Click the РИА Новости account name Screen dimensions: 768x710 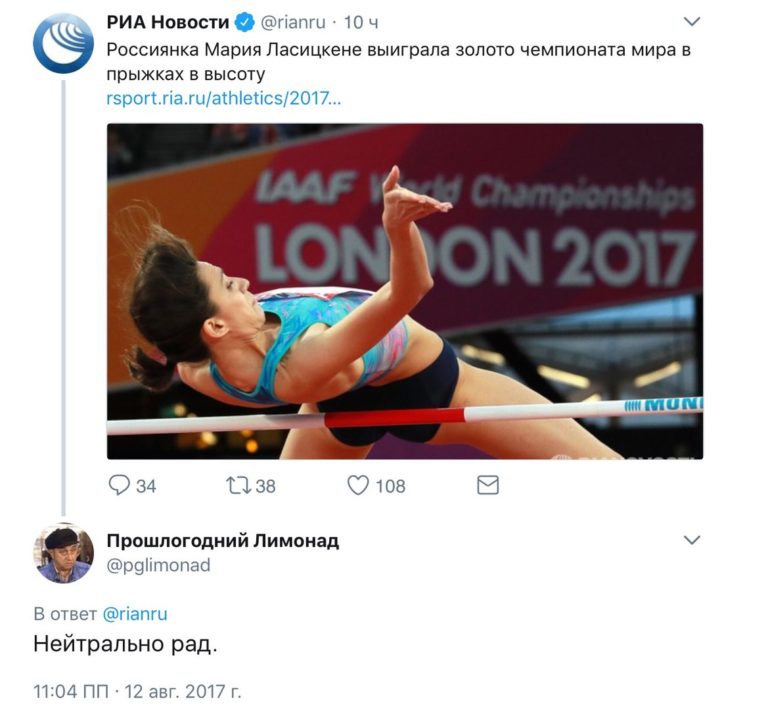coord(168,22)
